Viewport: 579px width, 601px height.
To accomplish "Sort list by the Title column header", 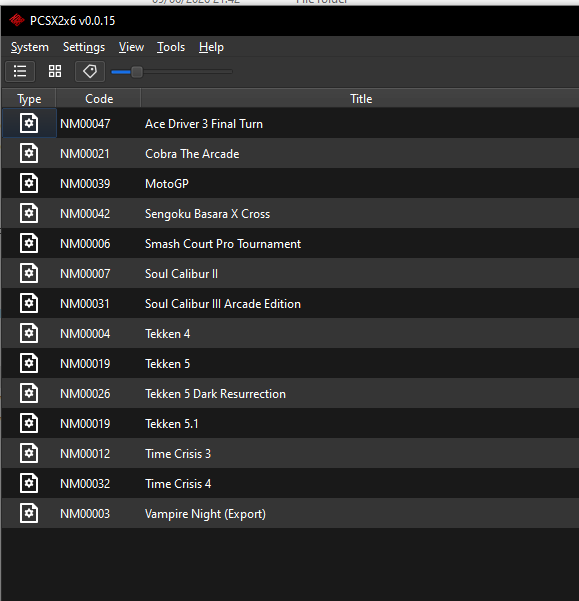I will pos(360,99).
